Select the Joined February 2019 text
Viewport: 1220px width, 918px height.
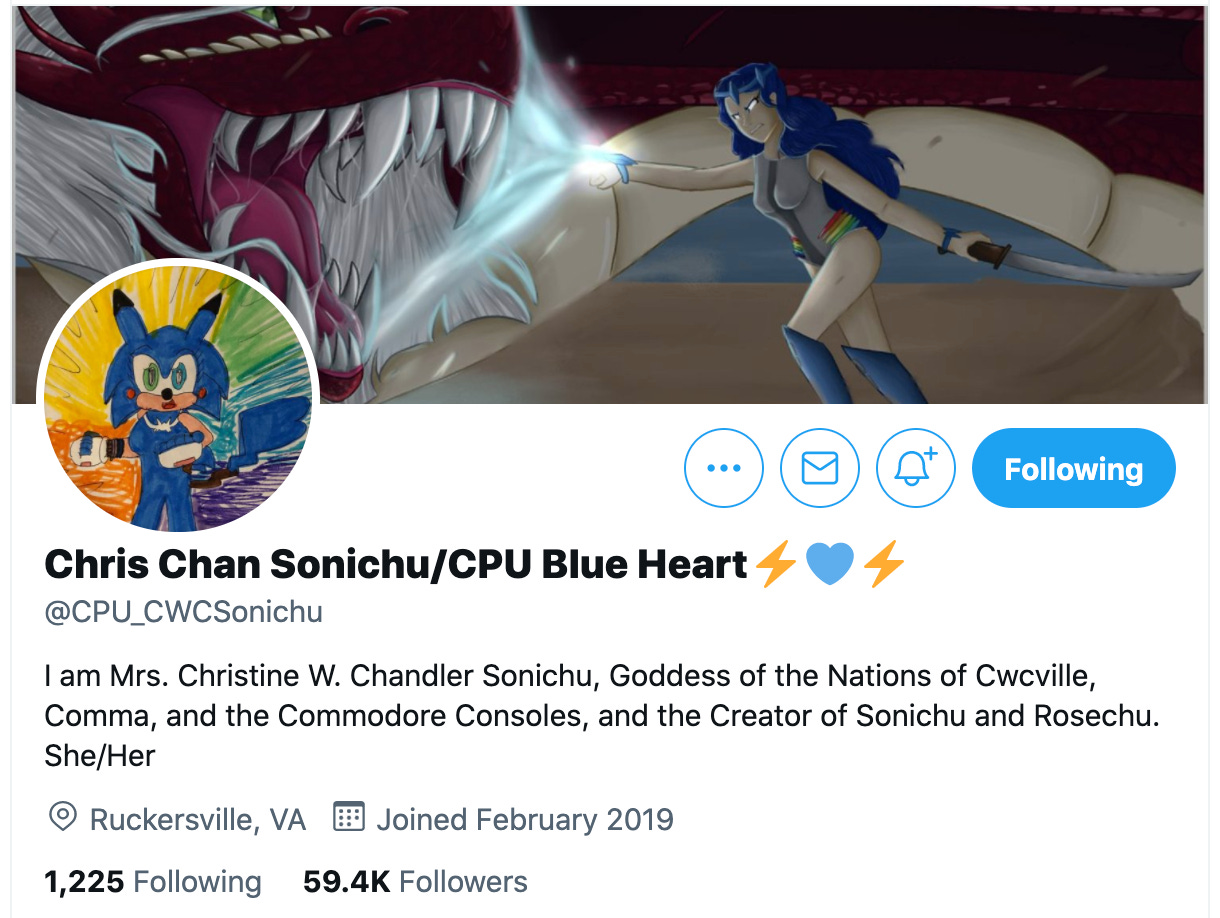tap(525, 820)
